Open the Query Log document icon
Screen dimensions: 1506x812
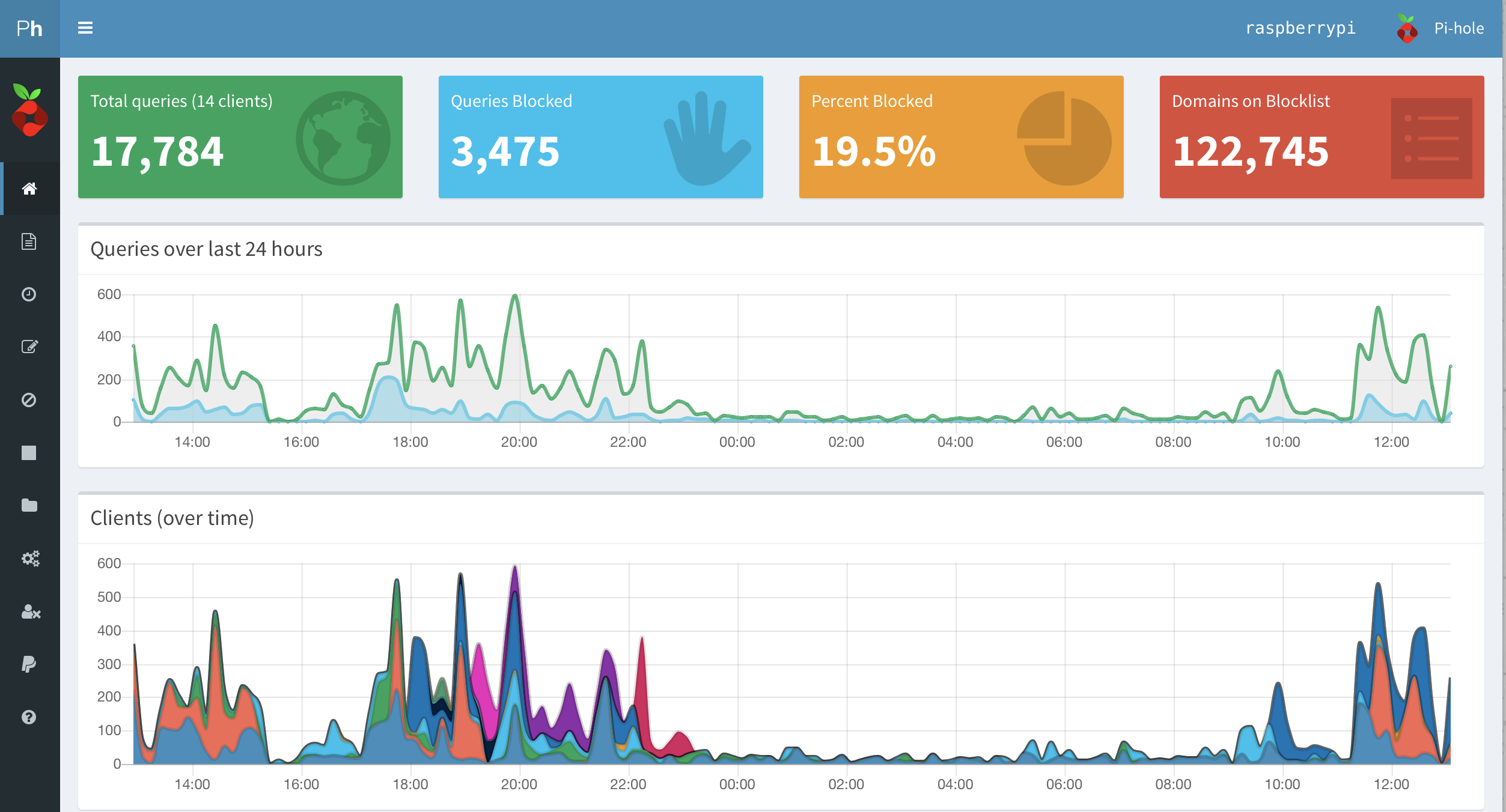[29, 241]
